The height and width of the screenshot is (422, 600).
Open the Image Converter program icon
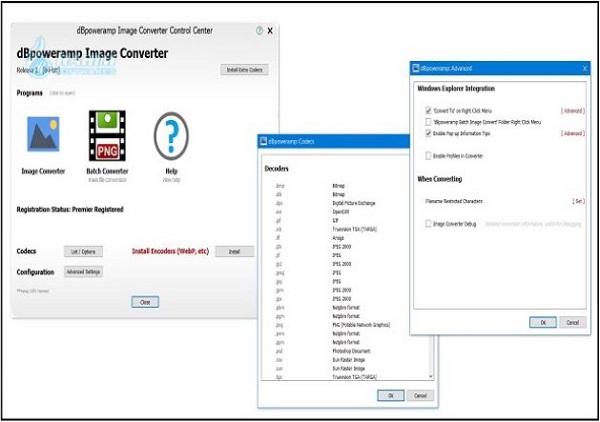(43, 134)
